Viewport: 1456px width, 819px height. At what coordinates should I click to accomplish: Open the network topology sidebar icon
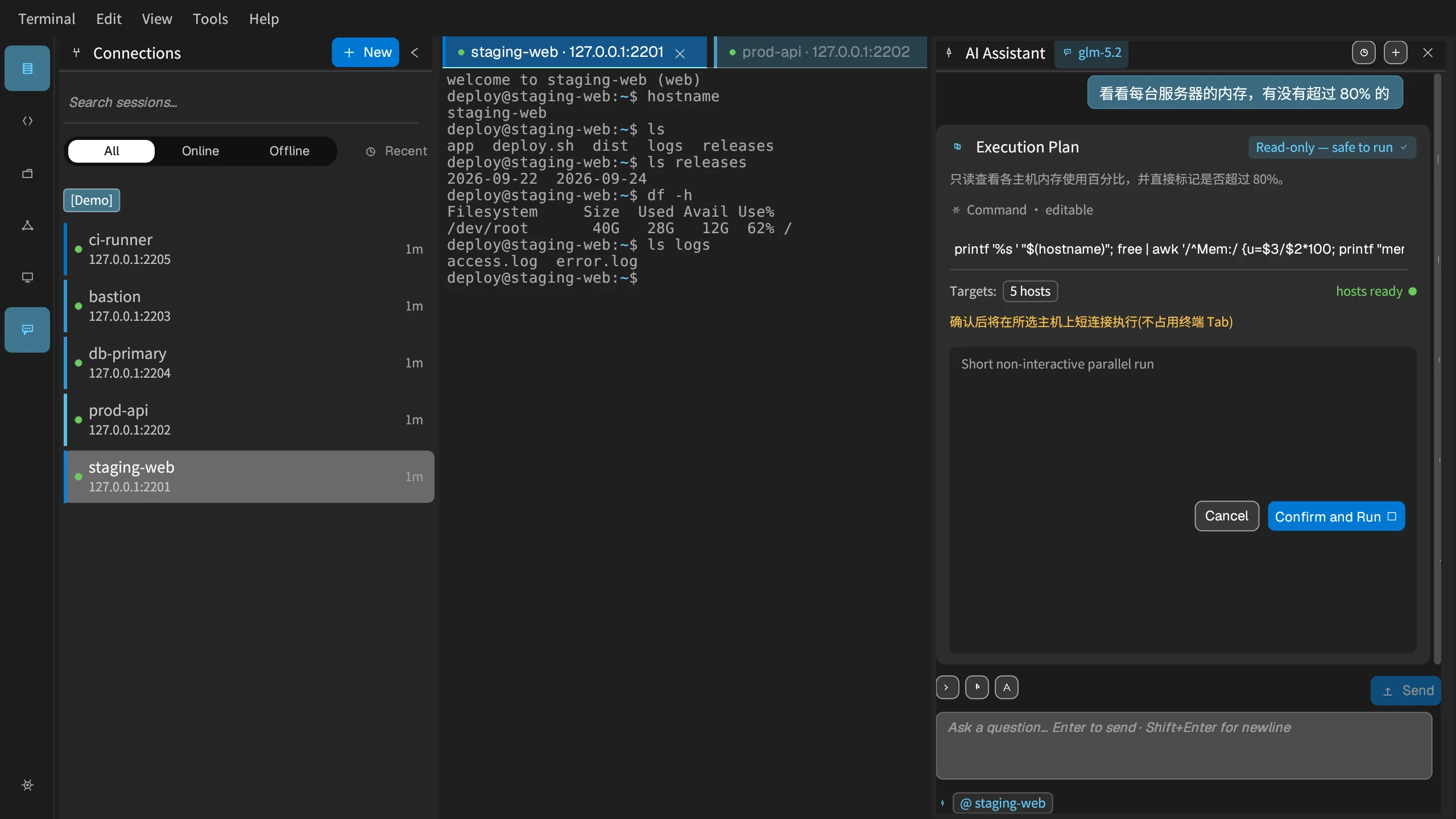(27, 225)
